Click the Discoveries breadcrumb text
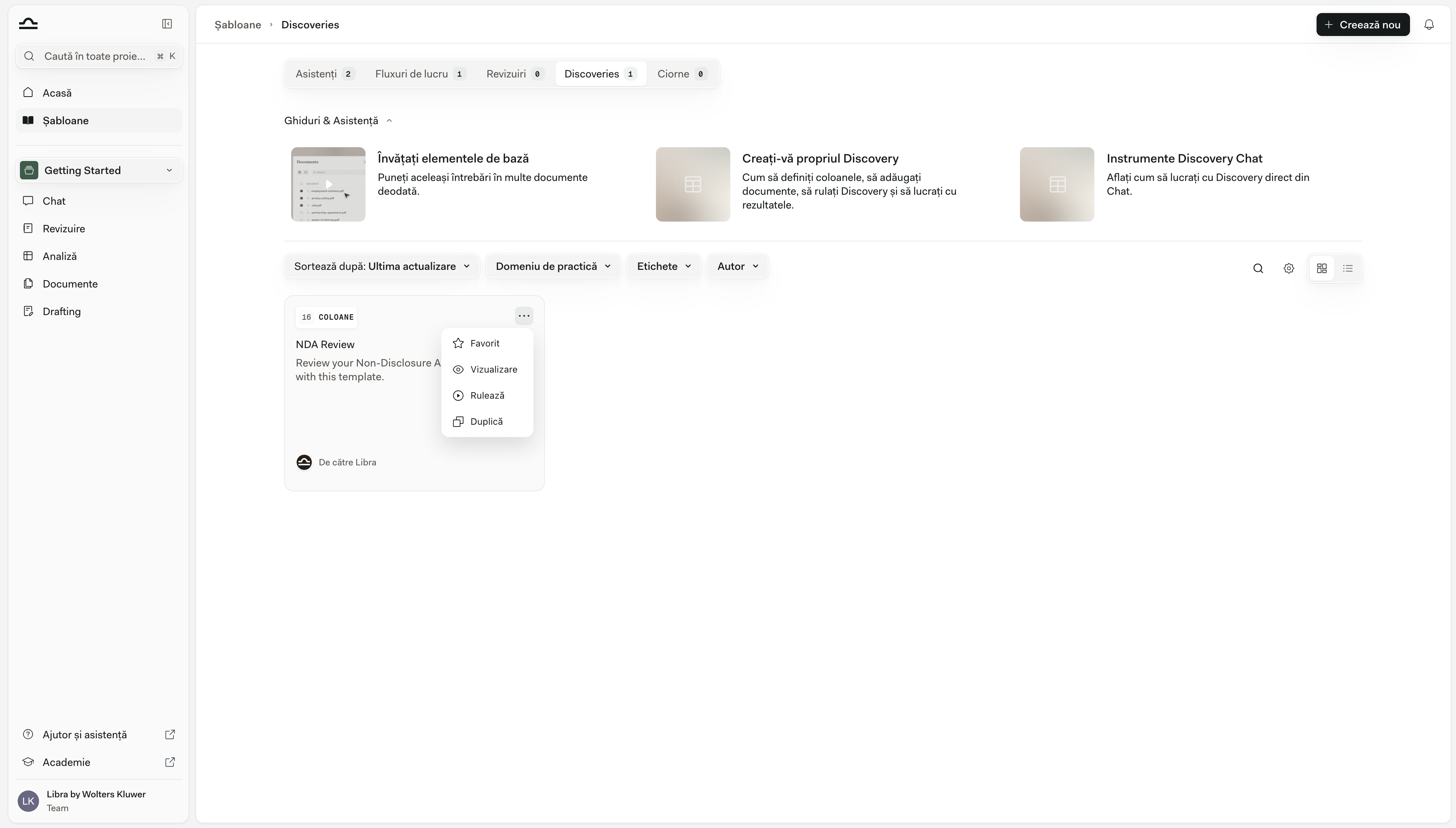This screenshot has width=1456, height=828. point(310,25)
